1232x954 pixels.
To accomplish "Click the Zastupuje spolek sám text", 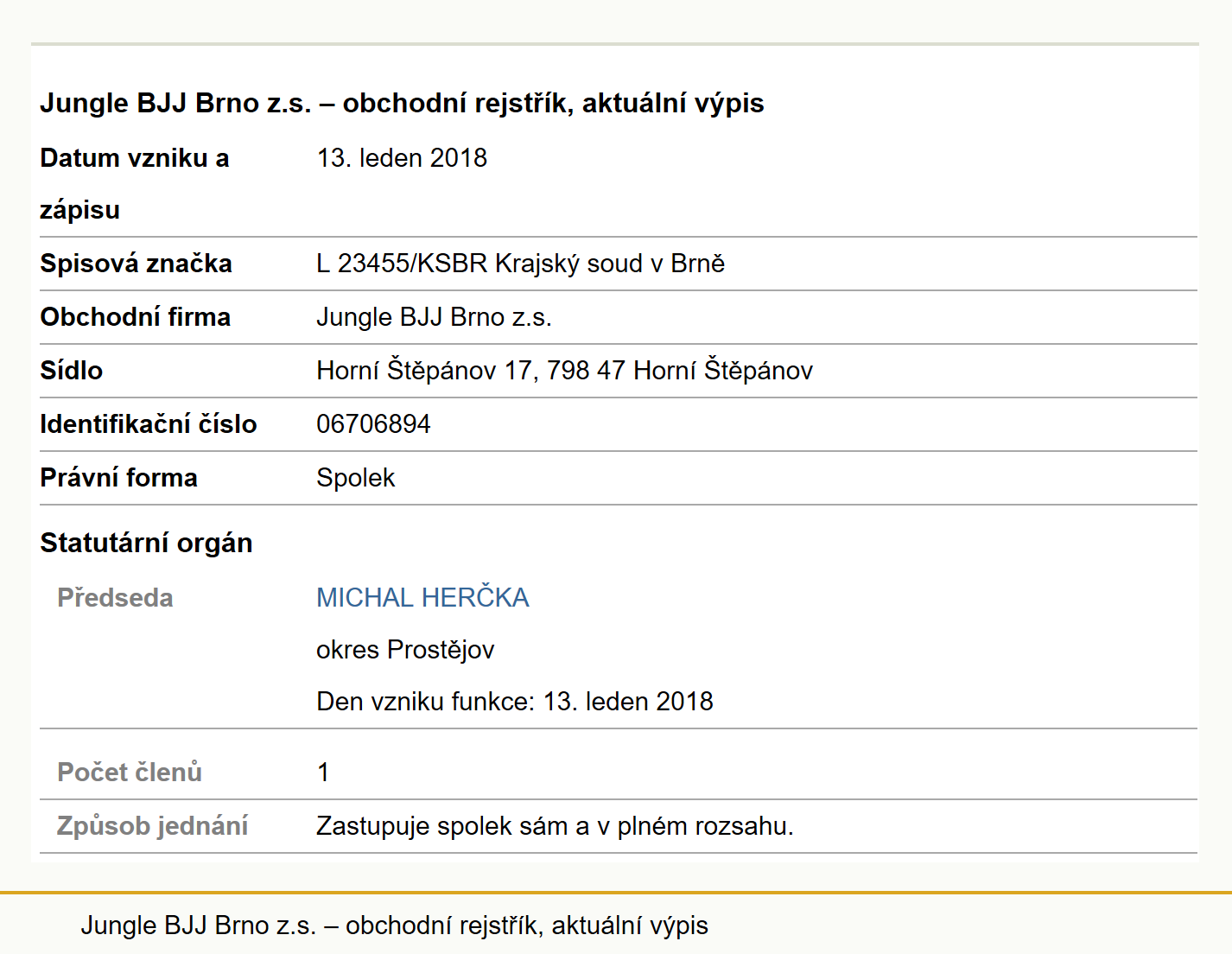I will point(441,826).
